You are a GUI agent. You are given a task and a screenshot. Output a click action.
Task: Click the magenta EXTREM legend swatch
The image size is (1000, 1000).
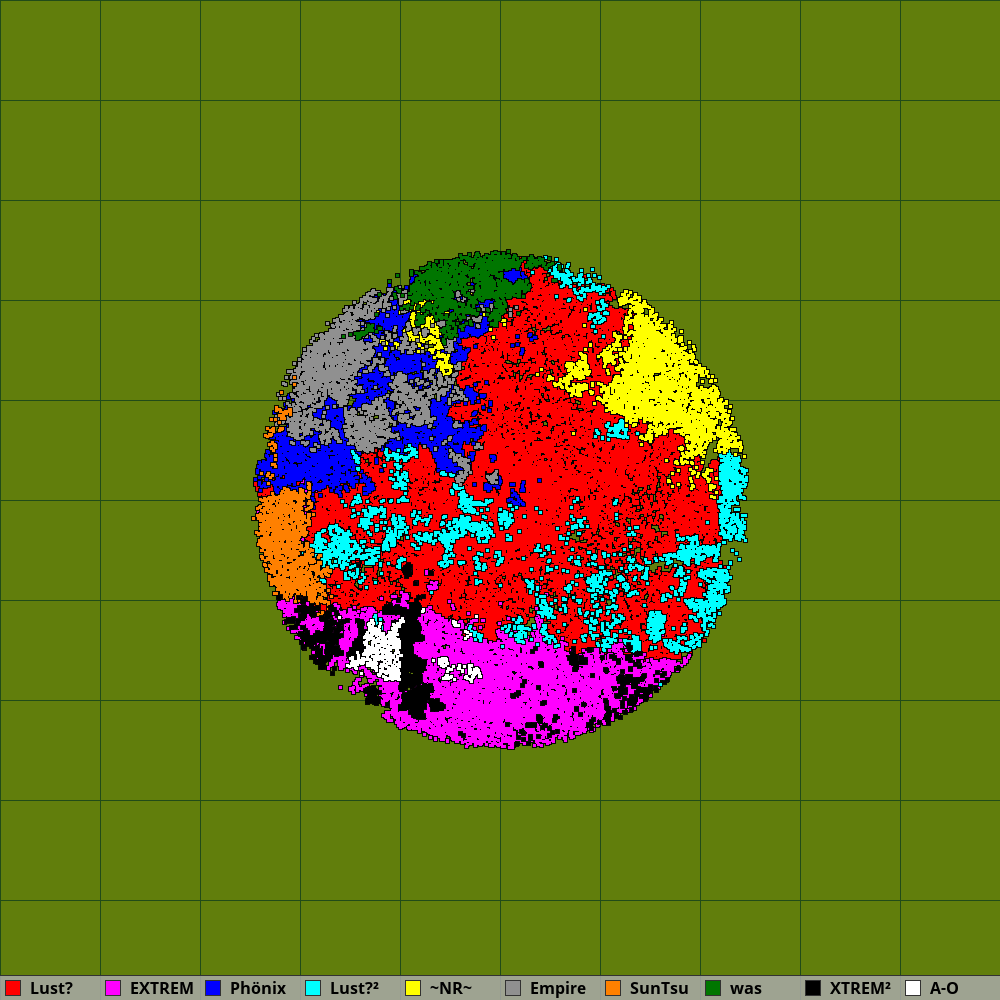(x=113, y=988)
